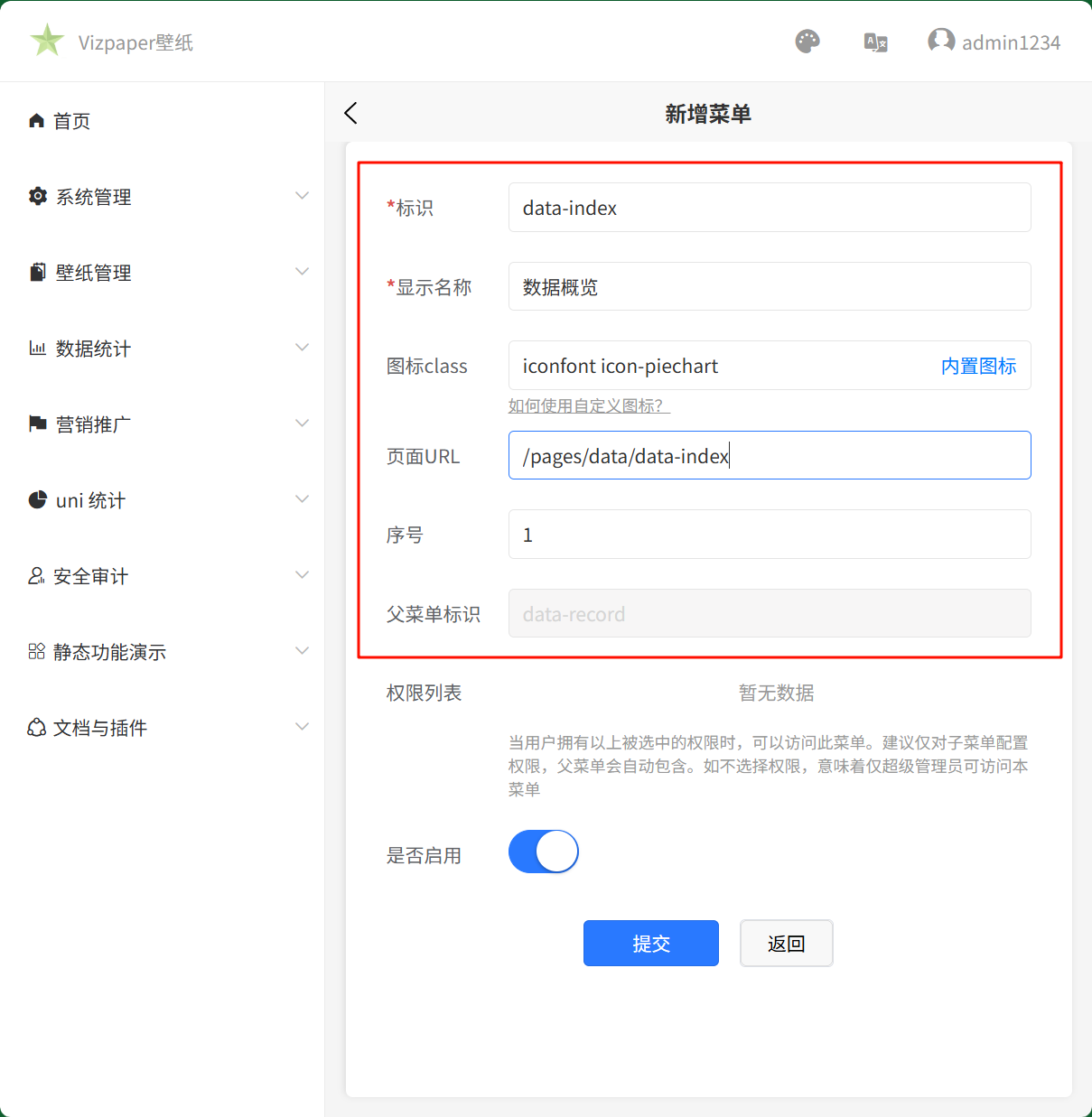Click the grid icon for 静态功能演示
Screen dimensions: 1092x1117
(x=36, y=651)
